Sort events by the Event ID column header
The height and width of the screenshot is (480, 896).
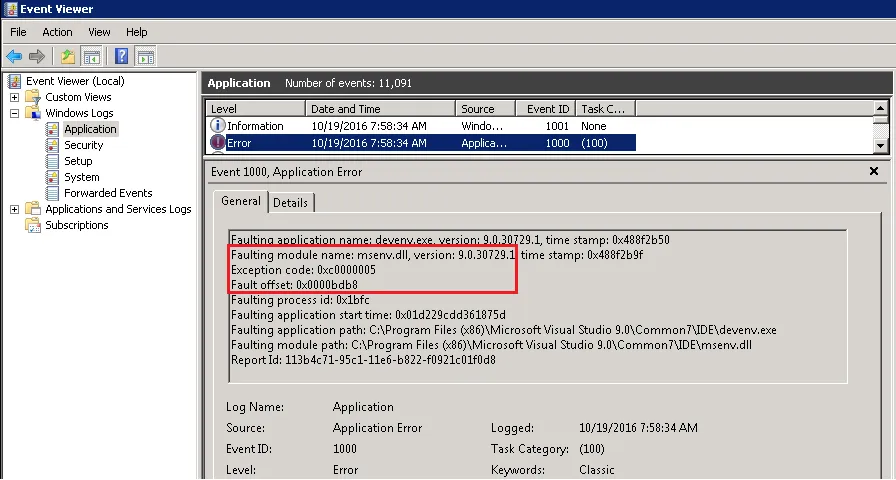(x=546, y=109)
